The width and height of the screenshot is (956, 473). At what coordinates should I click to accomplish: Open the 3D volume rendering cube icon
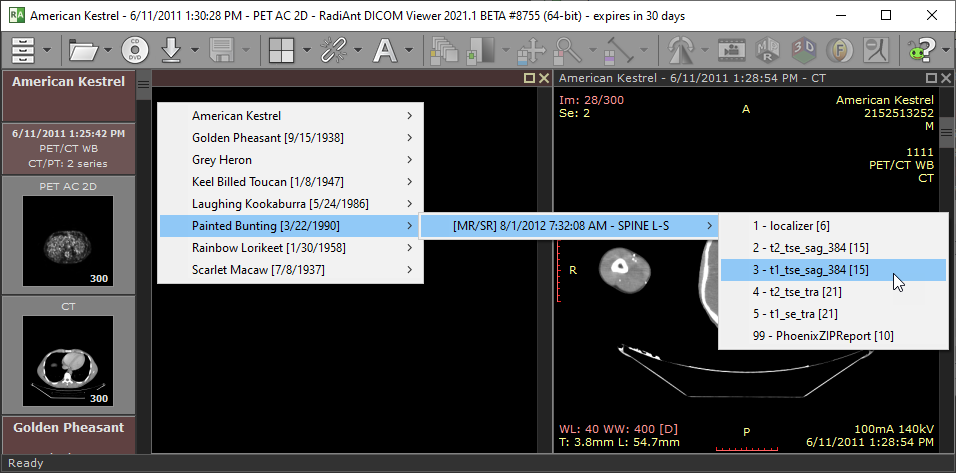point(804,50)
